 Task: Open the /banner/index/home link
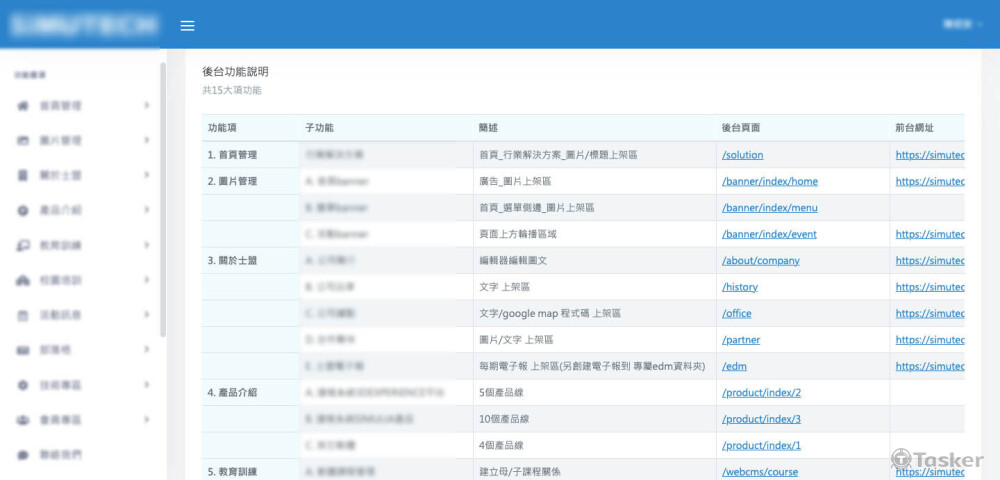point(769,181)
